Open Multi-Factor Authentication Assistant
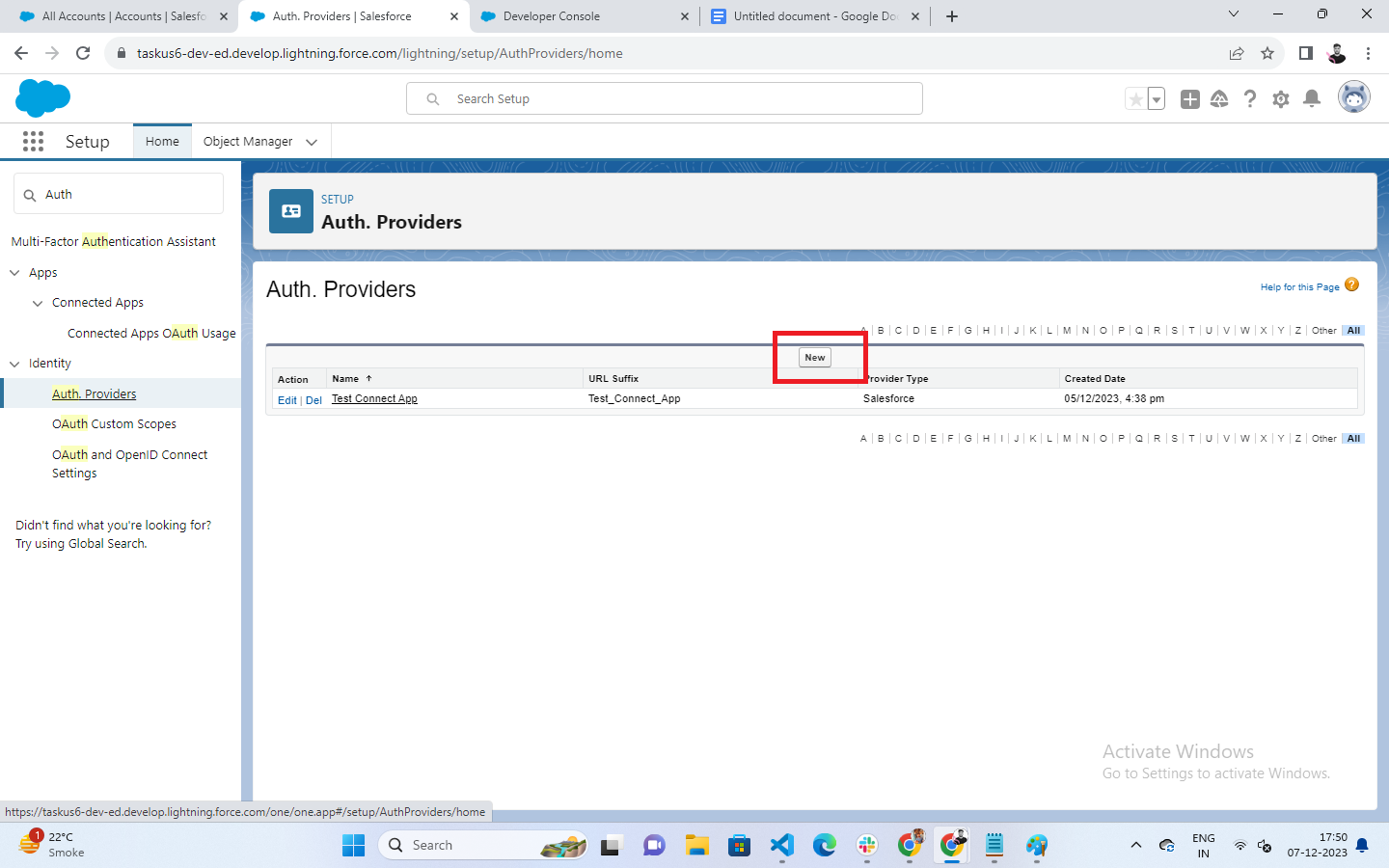The image size is (1389, 868). (114, 242)
